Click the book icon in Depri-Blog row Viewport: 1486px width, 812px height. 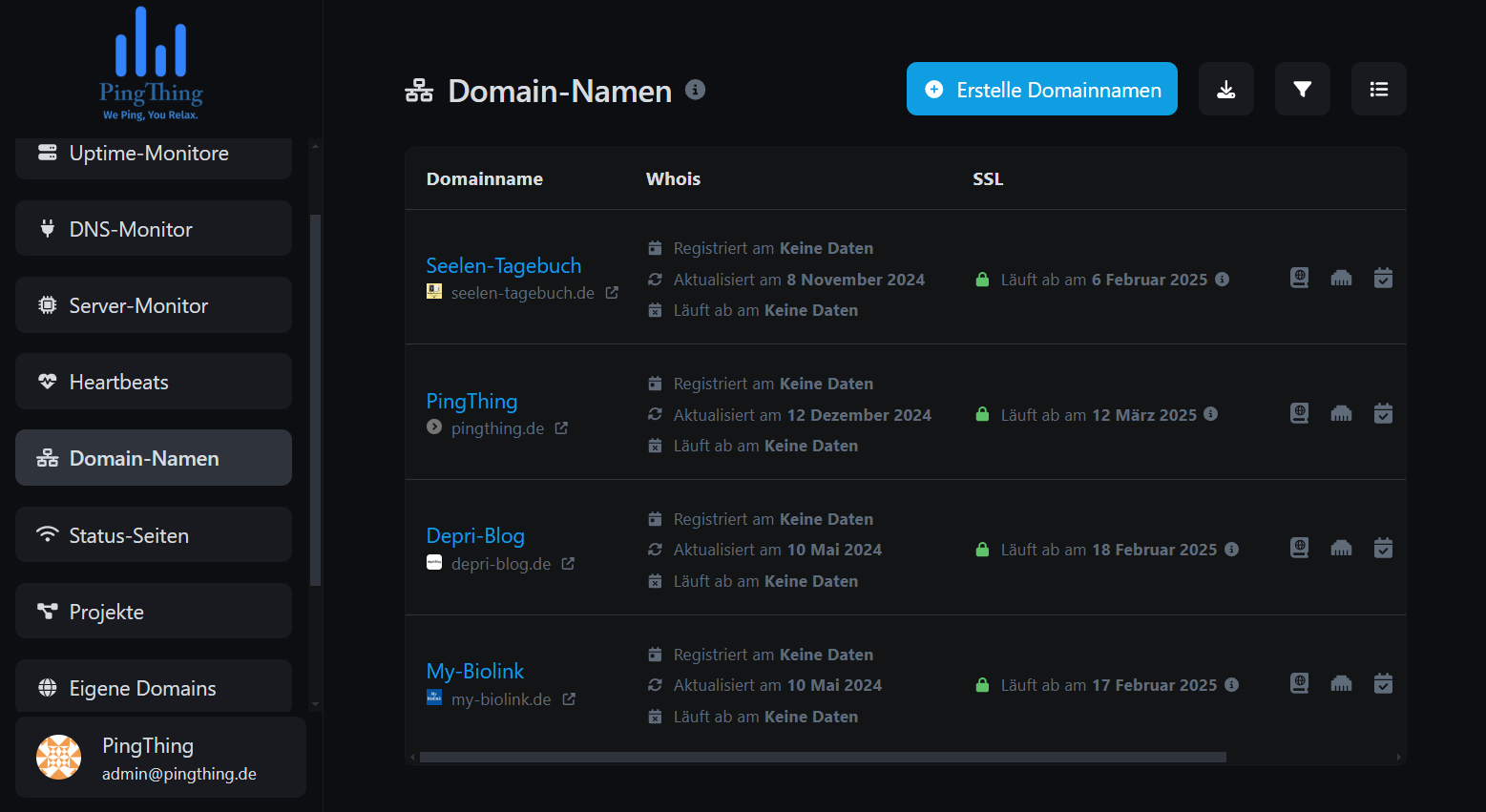(1299, 548)
